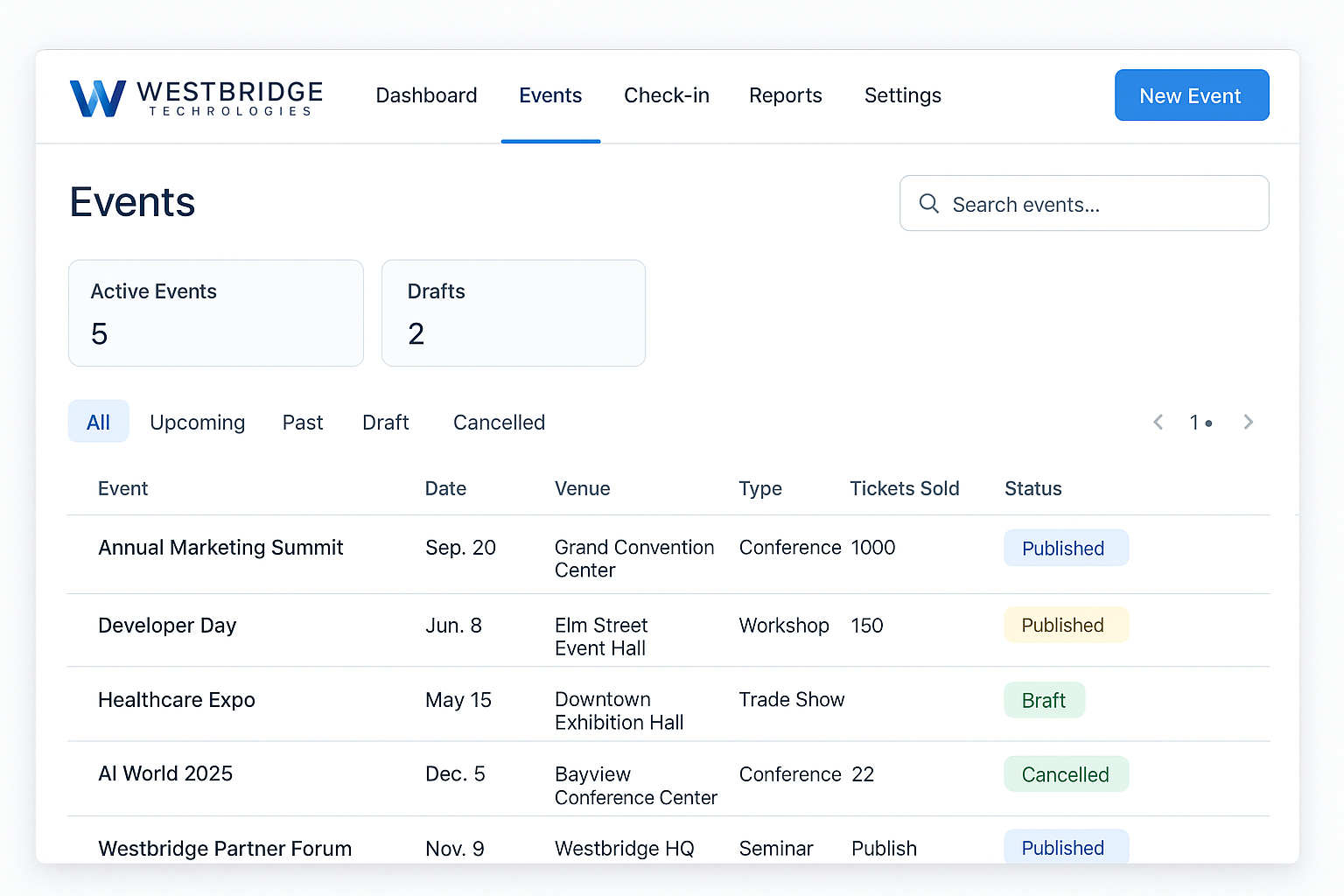
Task: Go to previous page chevron
Action: pos(1158,422)
